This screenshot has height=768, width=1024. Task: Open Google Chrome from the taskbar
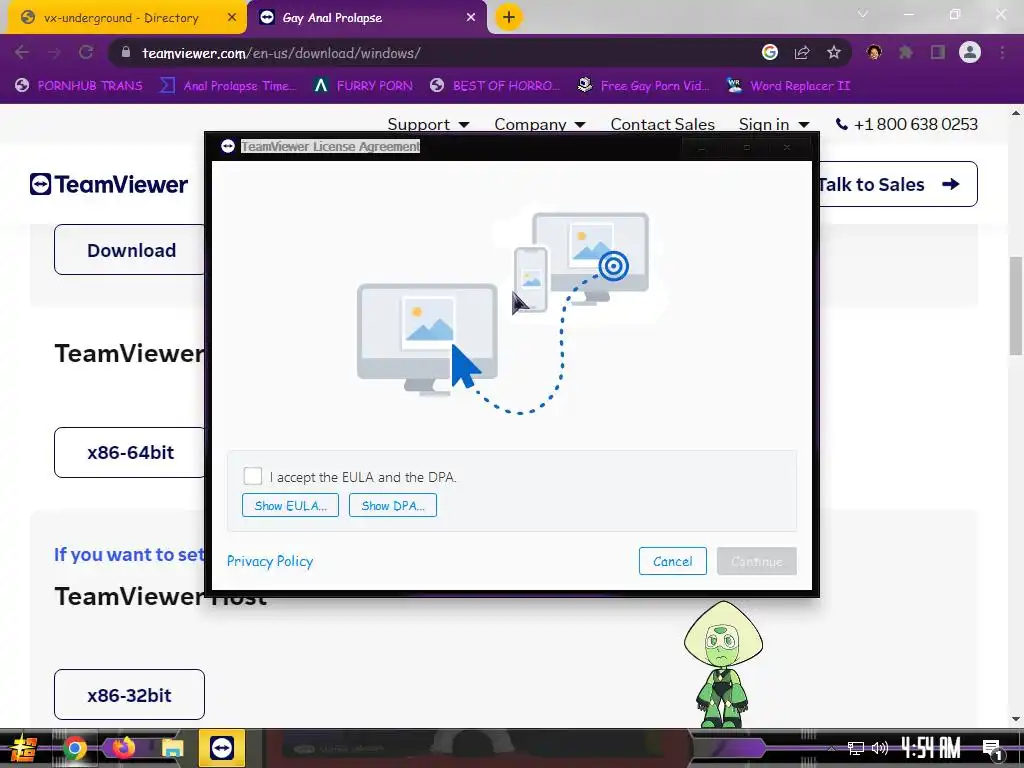tap(75, 748)
